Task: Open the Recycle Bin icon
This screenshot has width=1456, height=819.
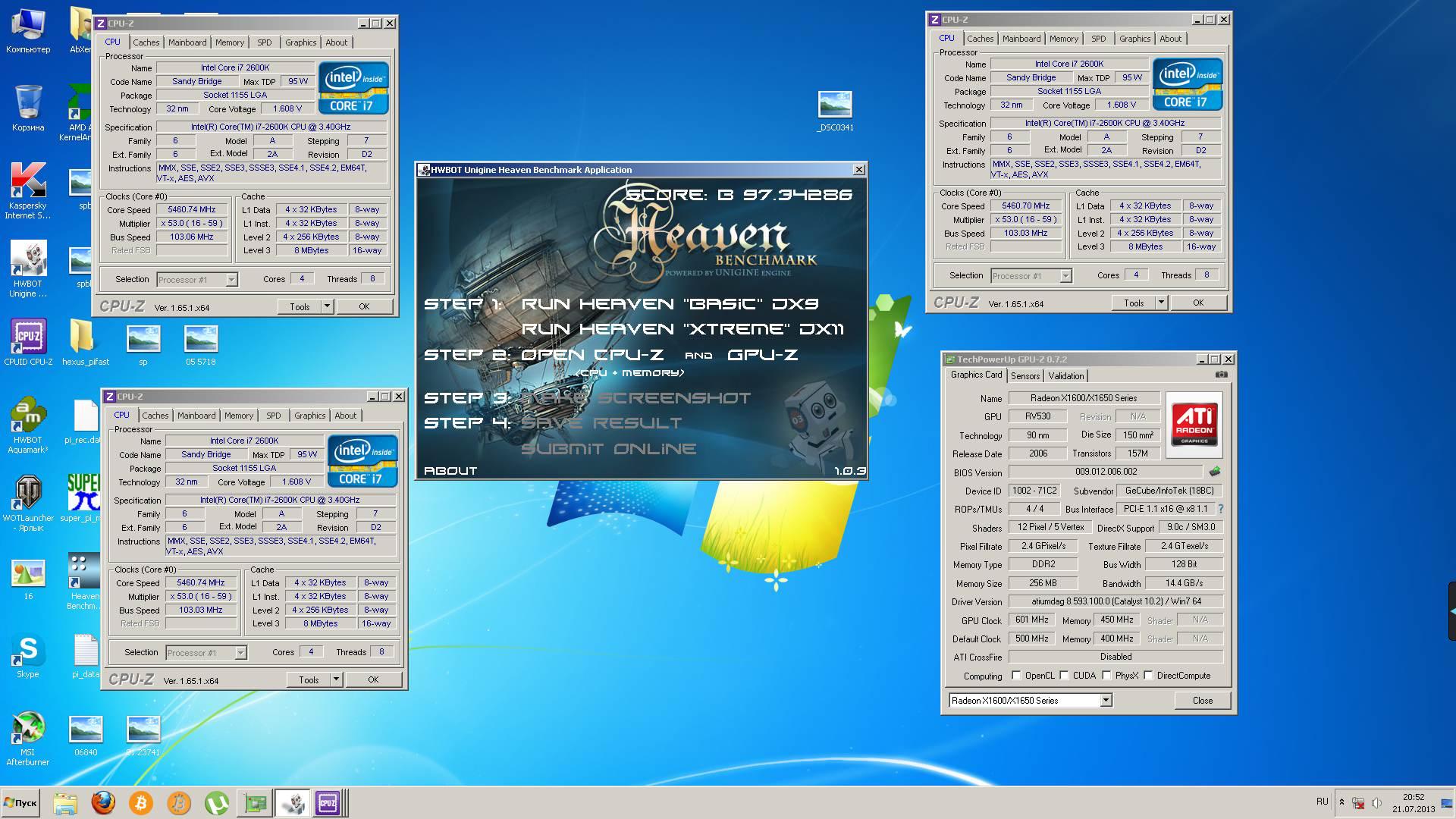Action: pyautogui.click(x=28, y=108)
